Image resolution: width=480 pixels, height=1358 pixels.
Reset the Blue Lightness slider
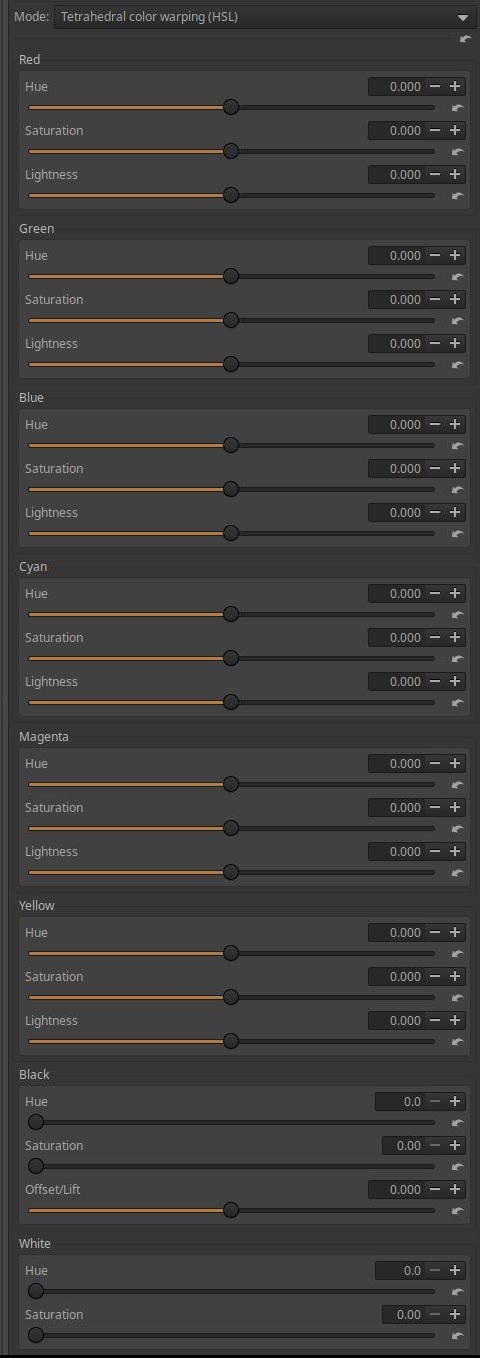point(458,534)
